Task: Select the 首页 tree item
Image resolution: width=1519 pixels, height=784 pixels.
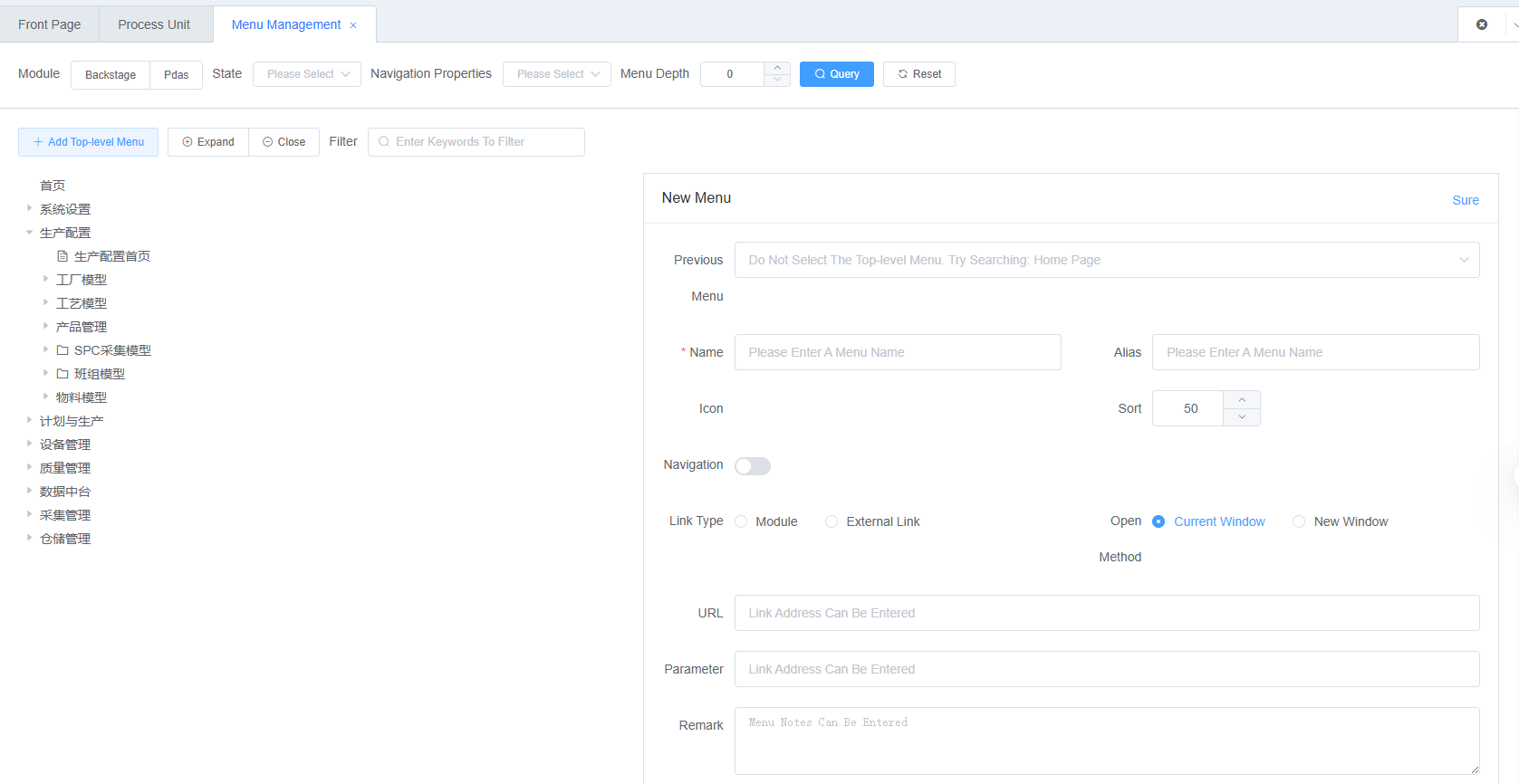Action: coord(53,186)
